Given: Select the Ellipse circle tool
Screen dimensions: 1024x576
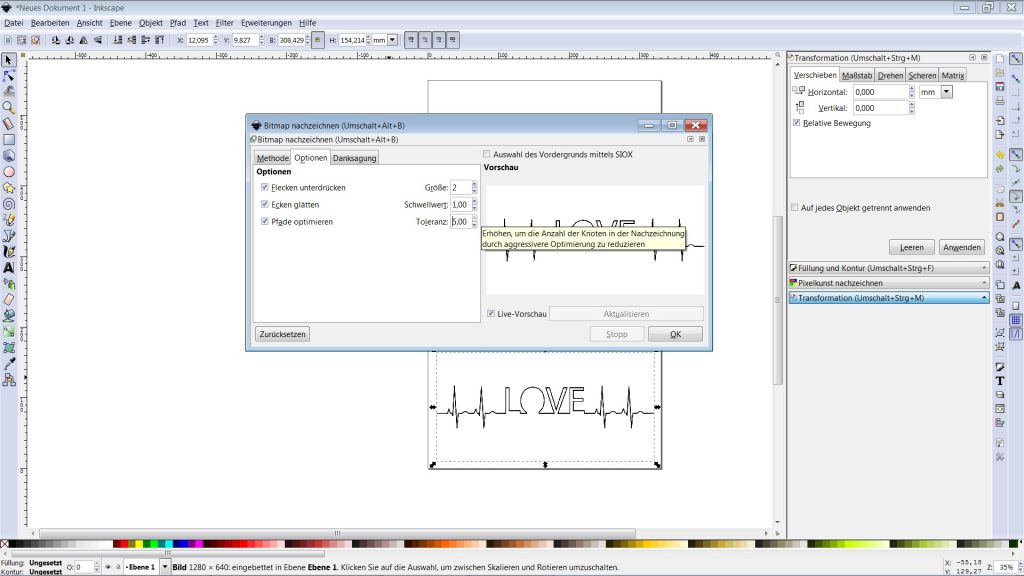Looking at the screenshot, I should pyautogui.click(x=9, y=171).
